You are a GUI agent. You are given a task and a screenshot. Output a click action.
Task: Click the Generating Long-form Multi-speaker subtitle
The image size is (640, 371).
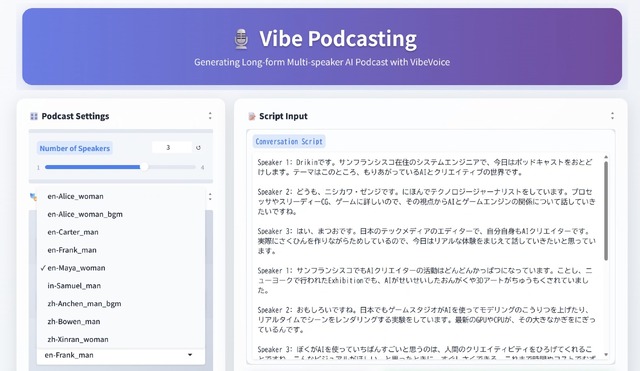pyautogui.click(x=322, y=62)
